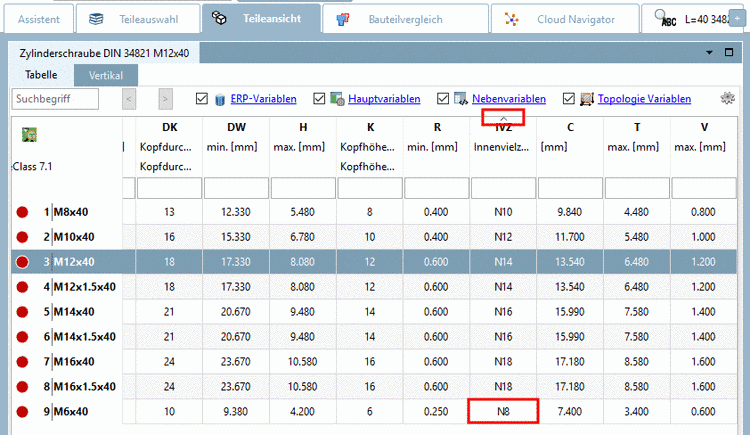Sort by the C column header
The image size is (750, 435).
point(570,127)
